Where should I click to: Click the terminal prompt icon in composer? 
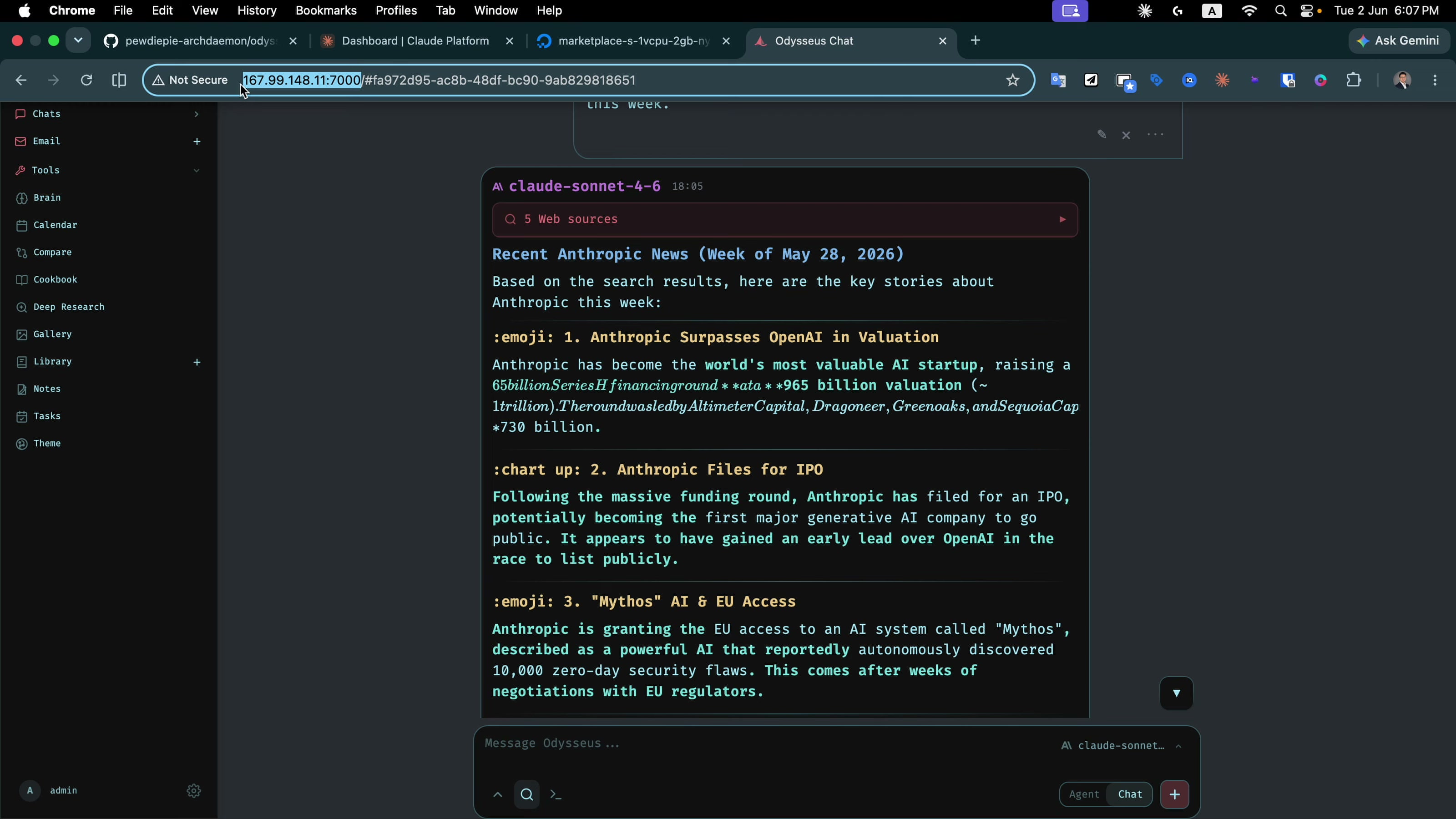click(x=556, y=794)
